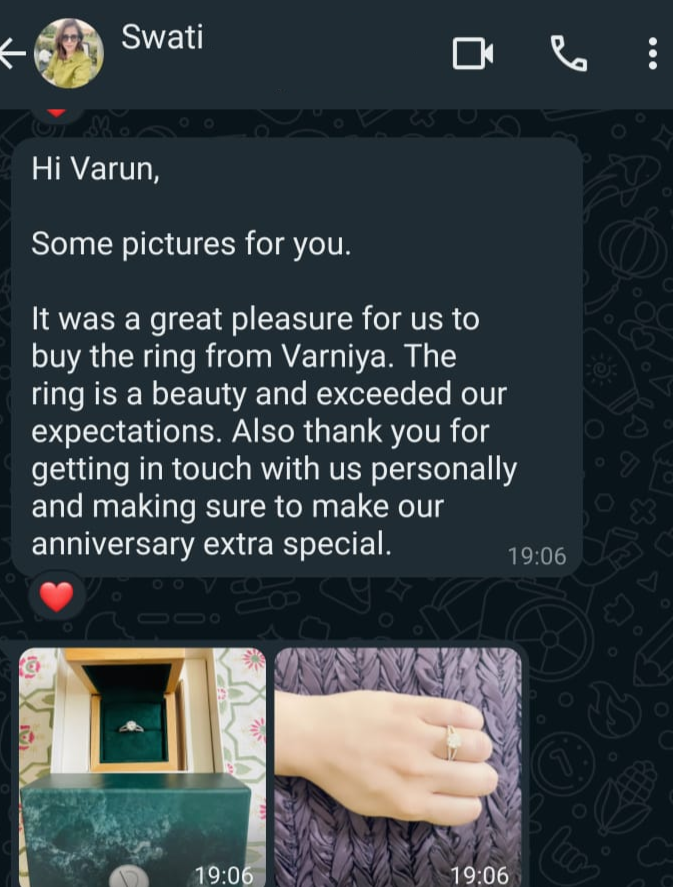Tap the 19:06 timestamp on ring box photo

point(224,876)
